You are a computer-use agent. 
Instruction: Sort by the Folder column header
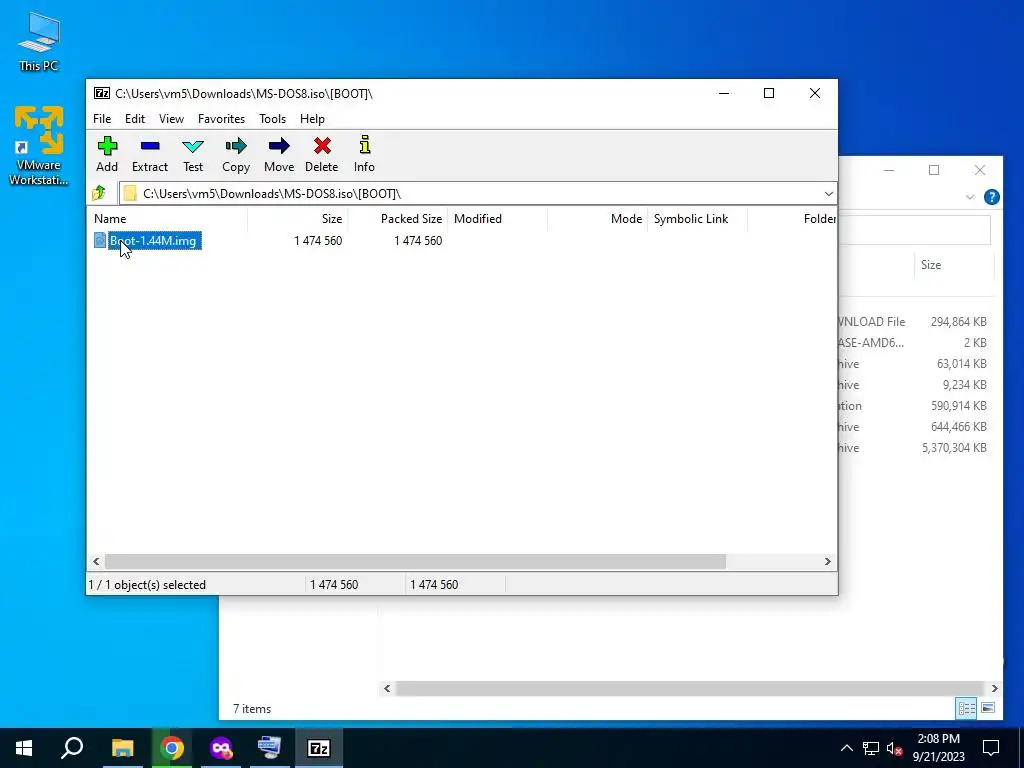(792, 219)
